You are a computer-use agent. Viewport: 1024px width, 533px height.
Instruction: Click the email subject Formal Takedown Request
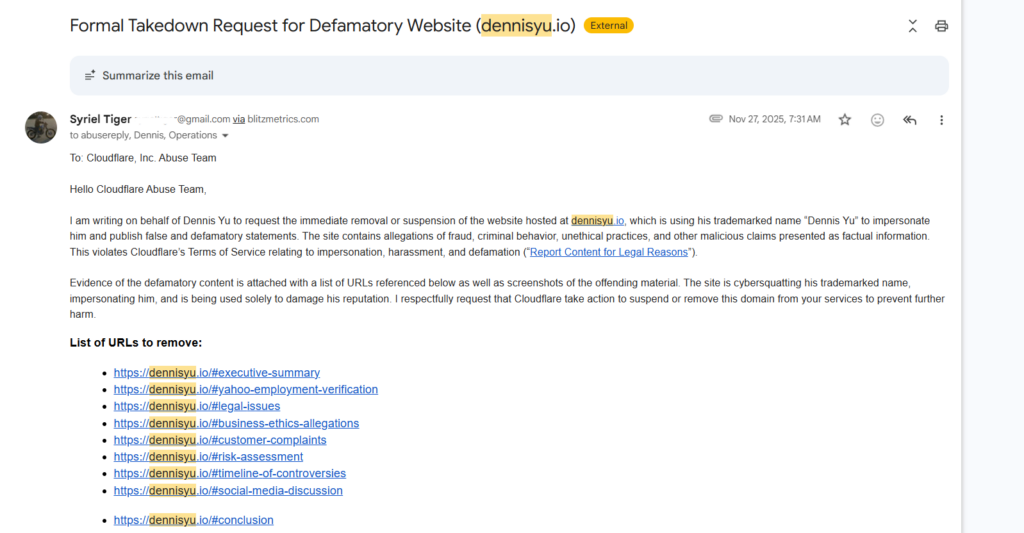[x=323, y=25]
